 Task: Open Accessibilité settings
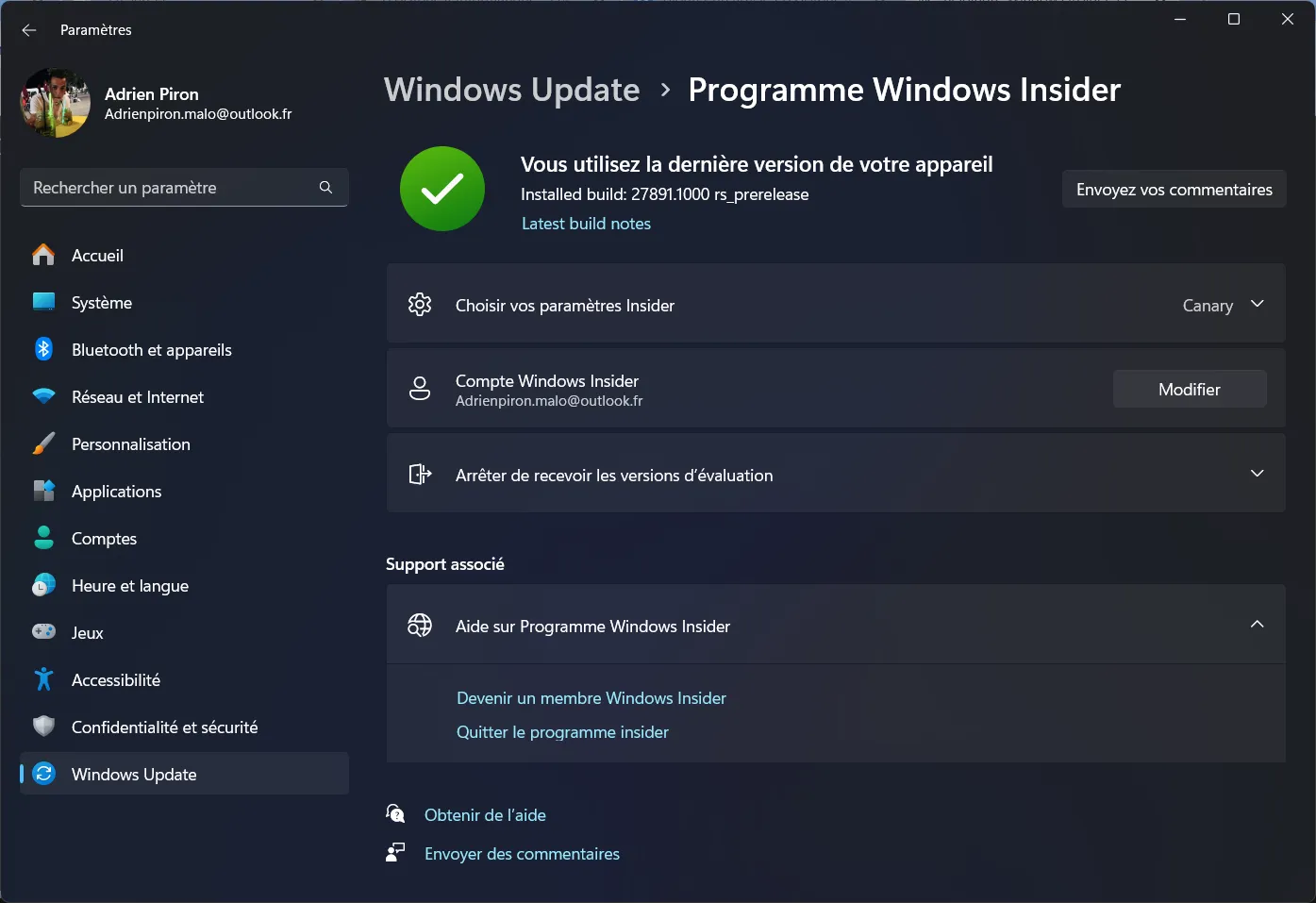point(184,679)
